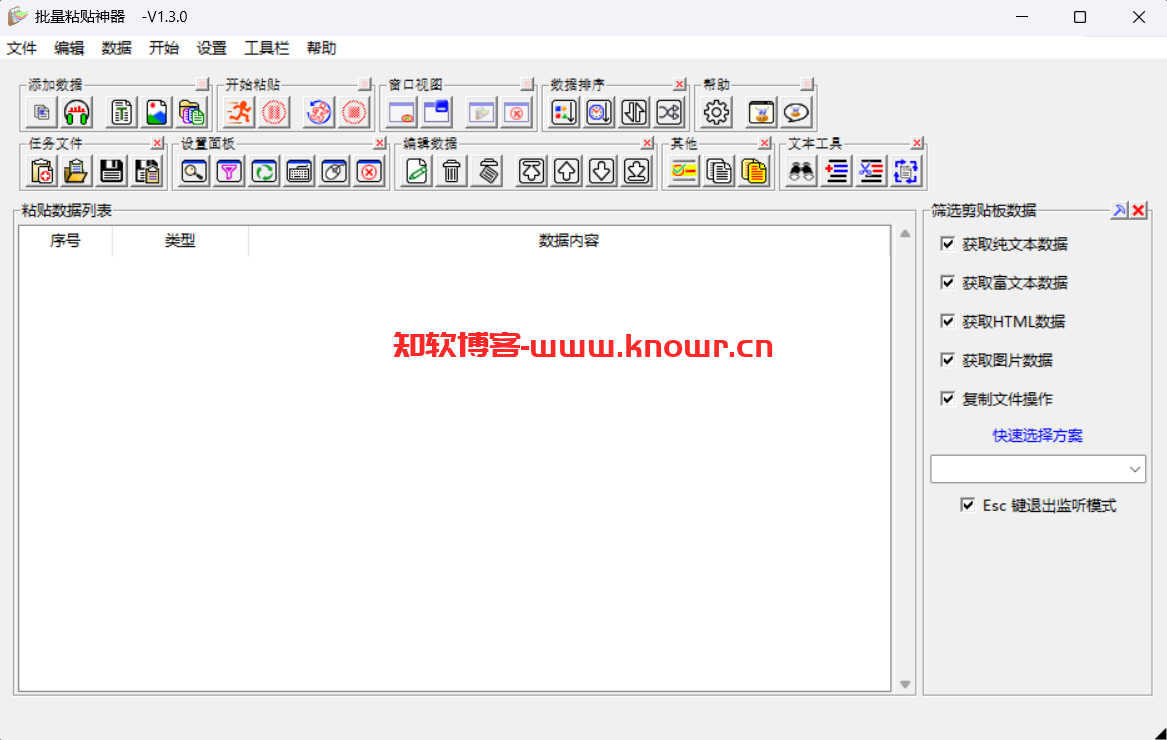Image resolution: width=1167 pixels, height=740 pixels.
Task: Click the green circular arrows panel icon
Action: click(x=264, y=171)
